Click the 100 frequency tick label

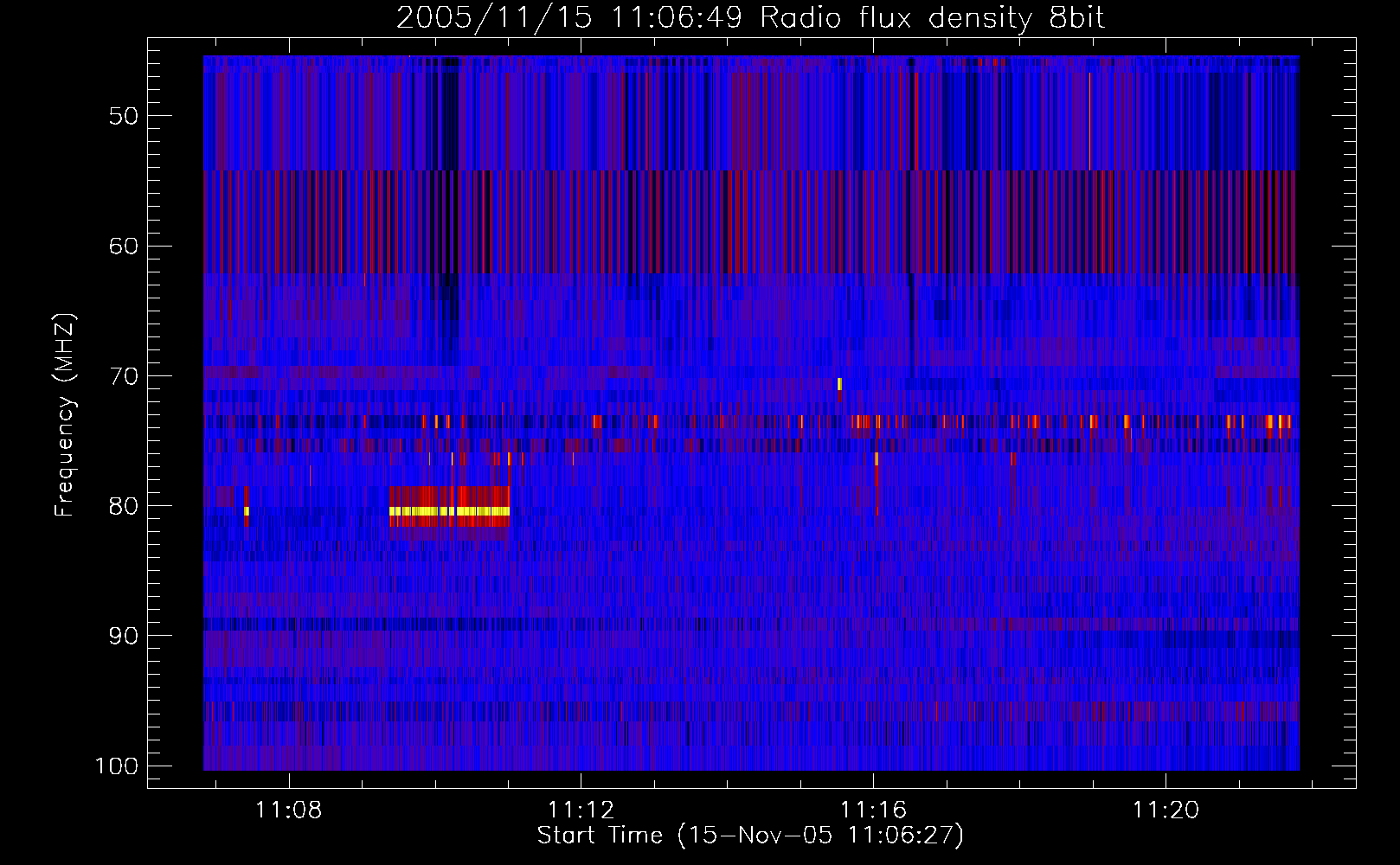point(117,766)
